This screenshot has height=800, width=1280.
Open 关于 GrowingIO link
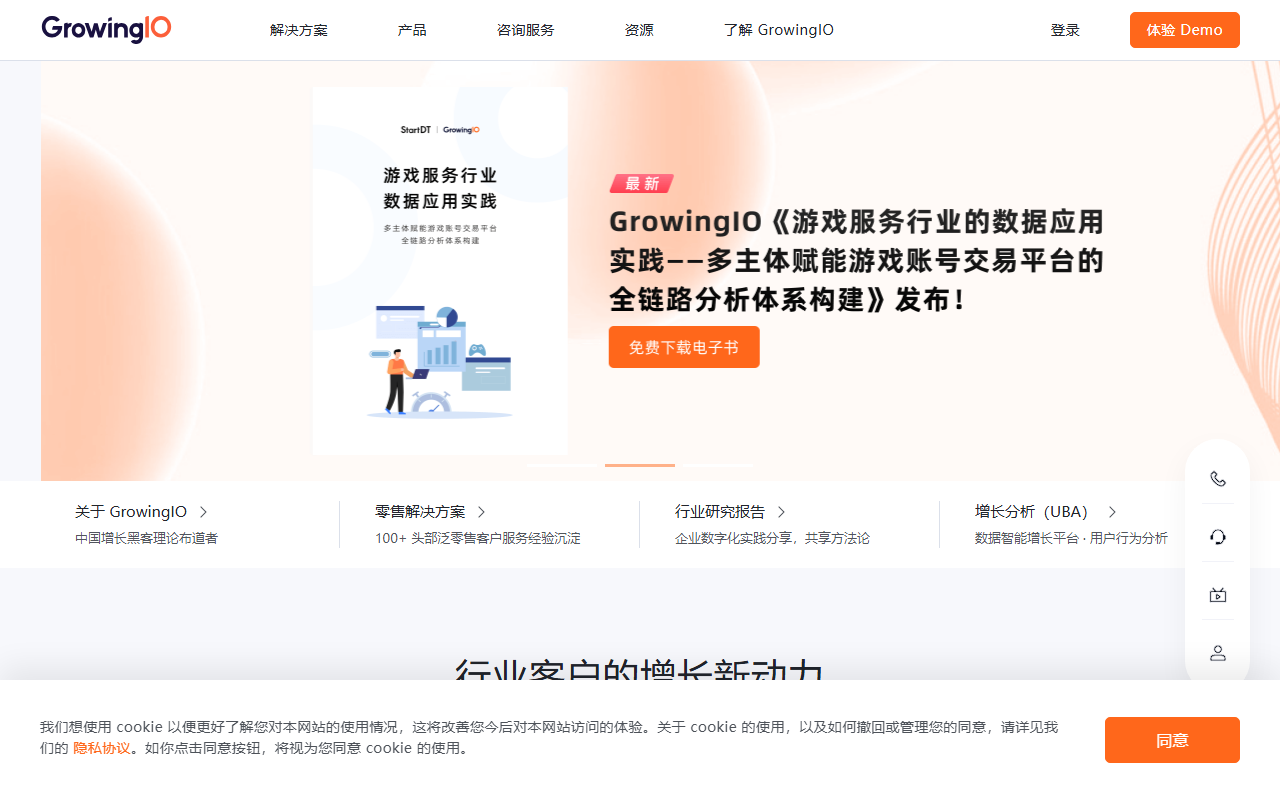tap(131, 511)
